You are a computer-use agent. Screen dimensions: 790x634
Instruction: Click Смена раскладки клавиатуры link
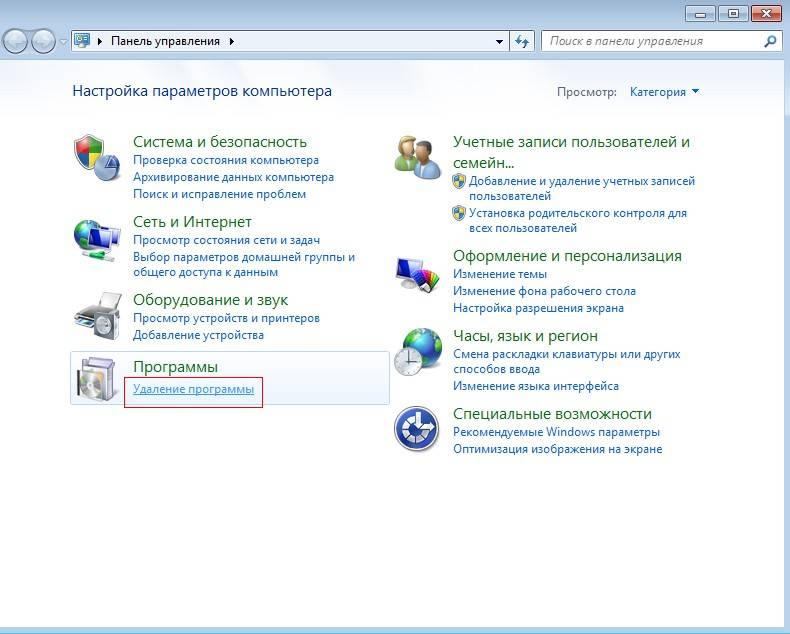pos(566,362)
